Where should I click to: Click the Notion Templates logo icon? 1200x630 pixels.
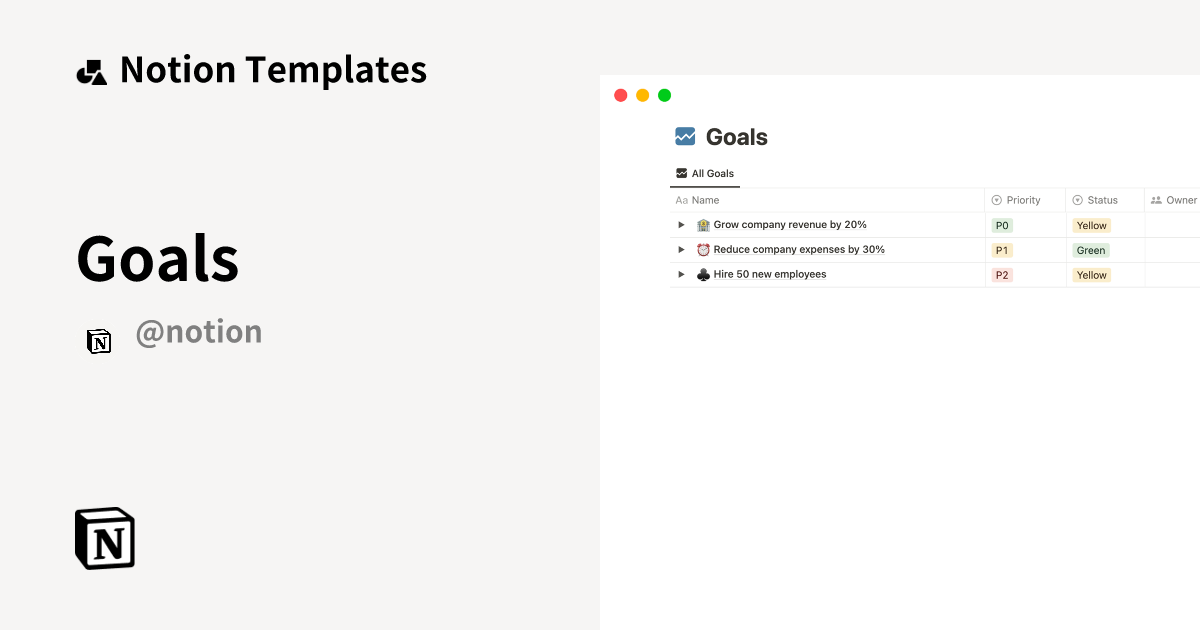pos(91,69)
